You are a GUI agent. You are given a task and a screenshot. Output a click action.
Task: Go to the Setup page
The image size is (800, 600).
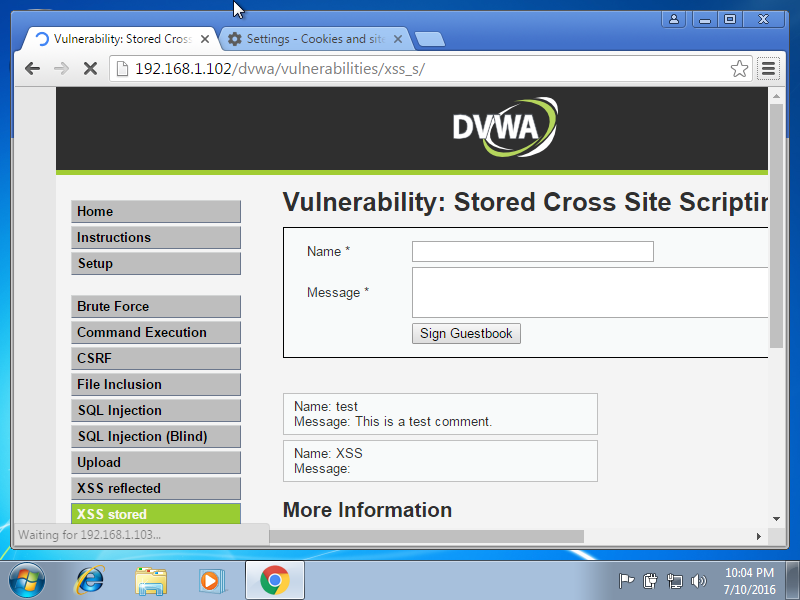(156, 263)
